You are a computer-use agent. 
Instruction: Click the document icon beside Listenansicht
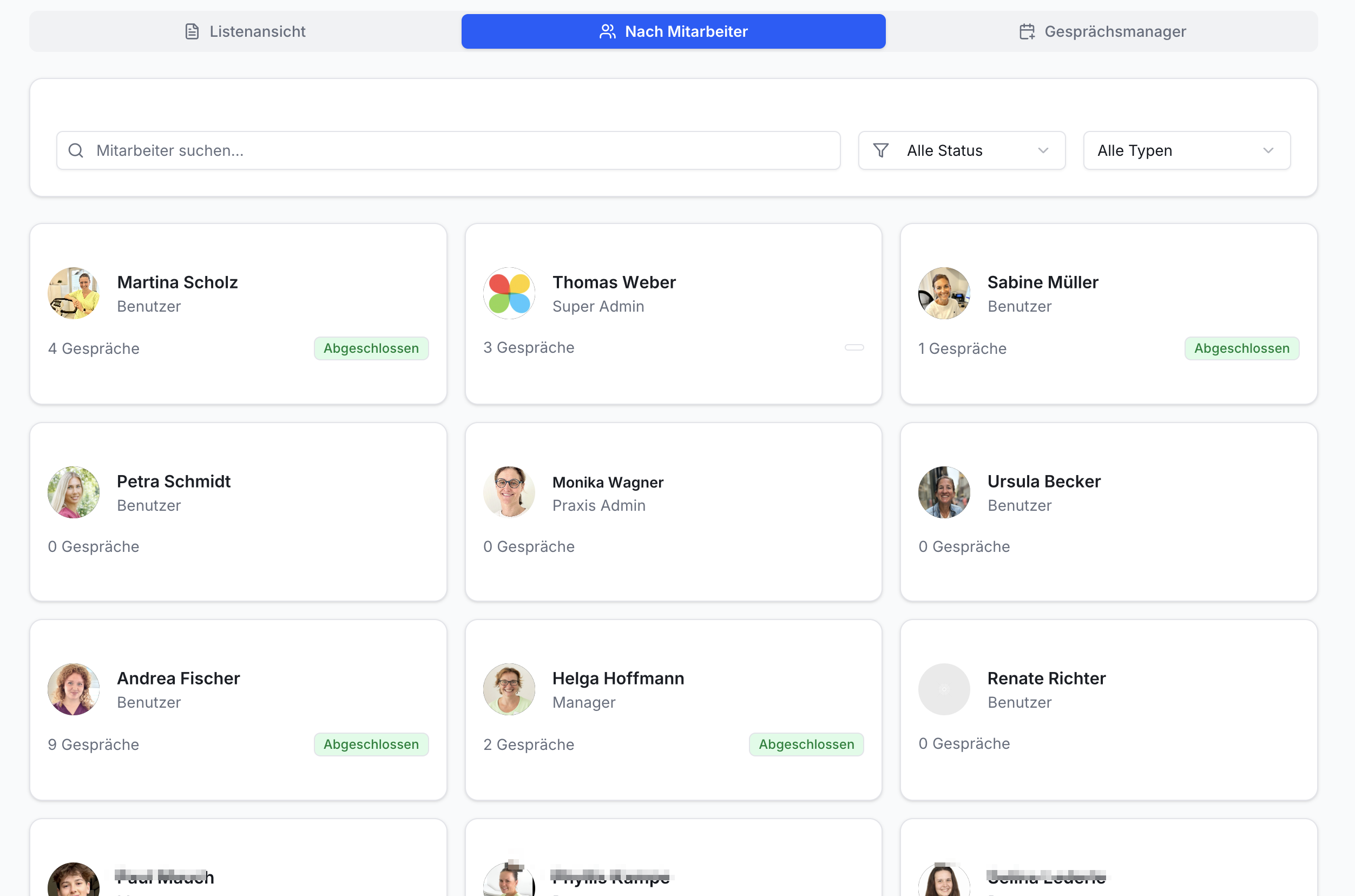click(192, 31)
